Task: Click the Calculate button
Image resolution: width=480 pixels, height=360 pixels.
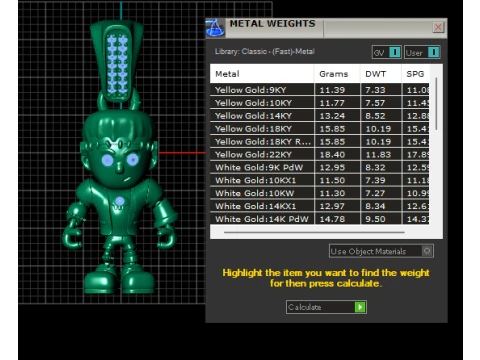Action: click(326, 307)
